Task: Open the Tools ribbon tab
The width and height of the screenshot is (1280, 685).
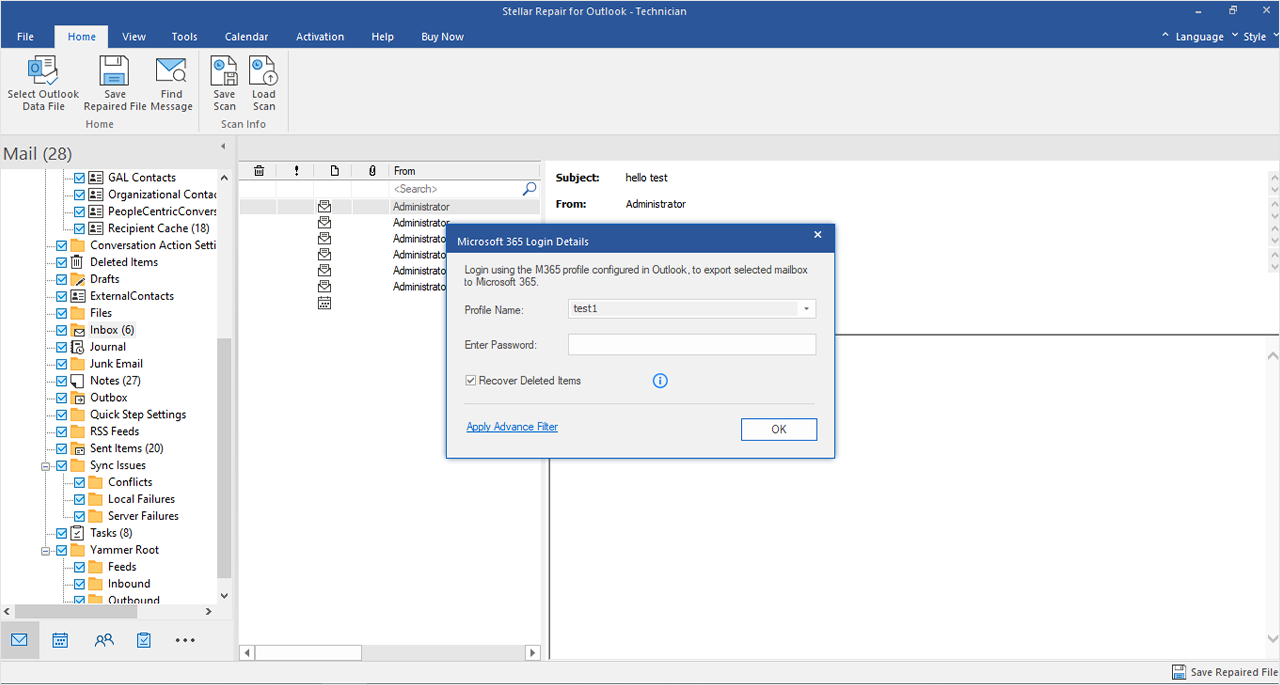Action: pyautogui.click(x=184, y=37)
